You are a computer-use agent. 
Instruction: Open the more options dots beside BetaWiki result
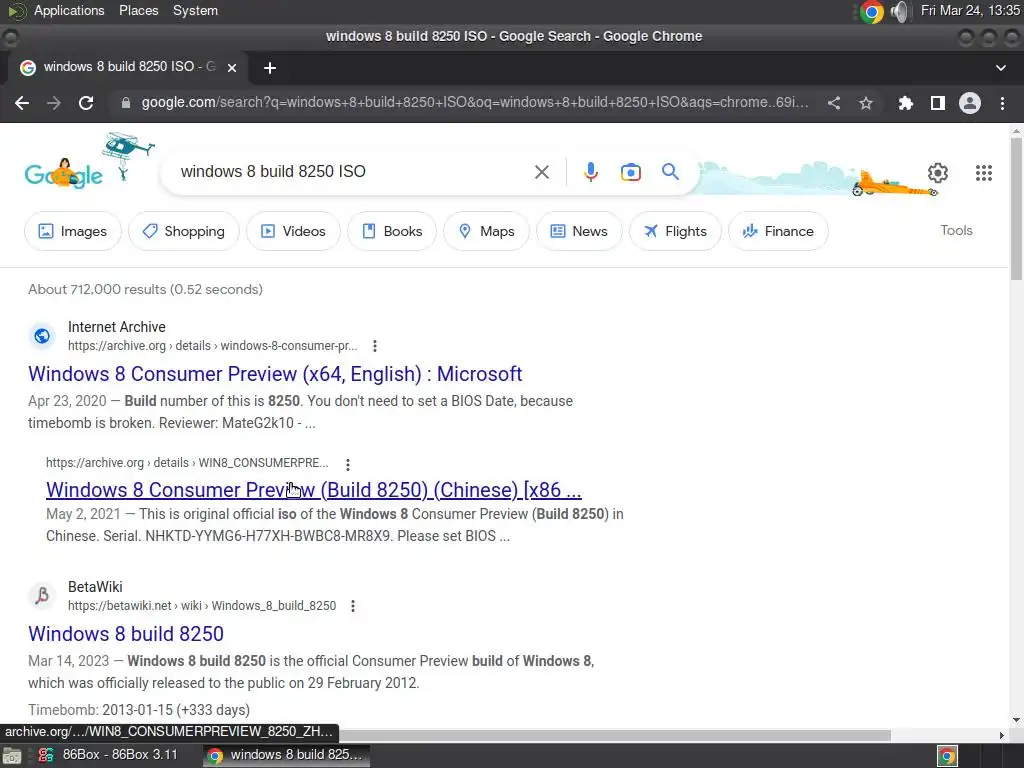pos(353,606)
